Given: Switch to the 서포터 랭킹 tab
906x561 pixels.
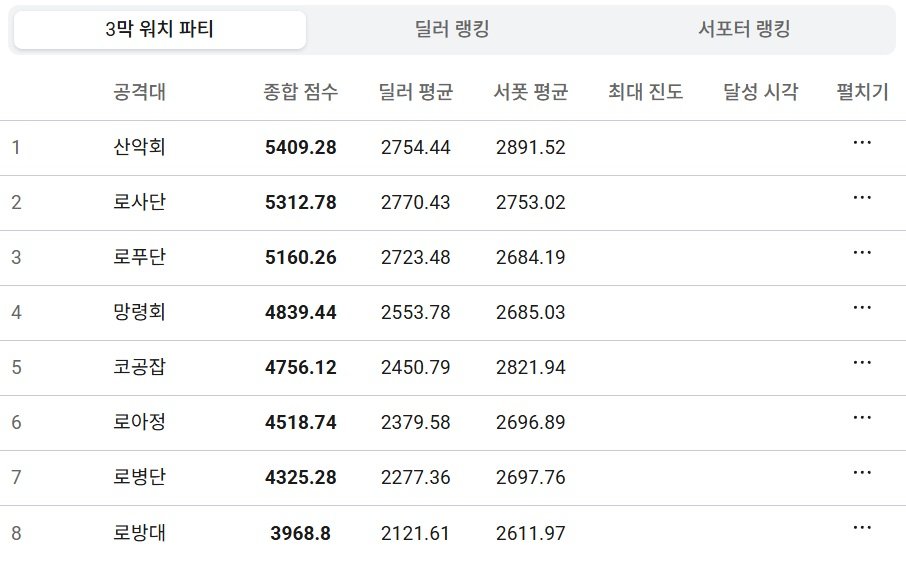Looking at the screenshot, I should pos(744,30).
